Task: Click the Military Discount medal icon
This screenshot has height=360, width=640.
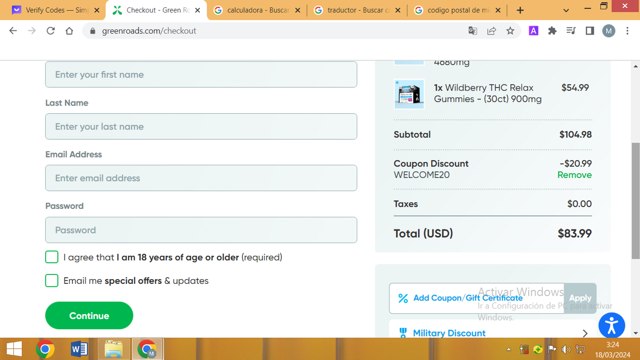Action: [x=403, y=333]
